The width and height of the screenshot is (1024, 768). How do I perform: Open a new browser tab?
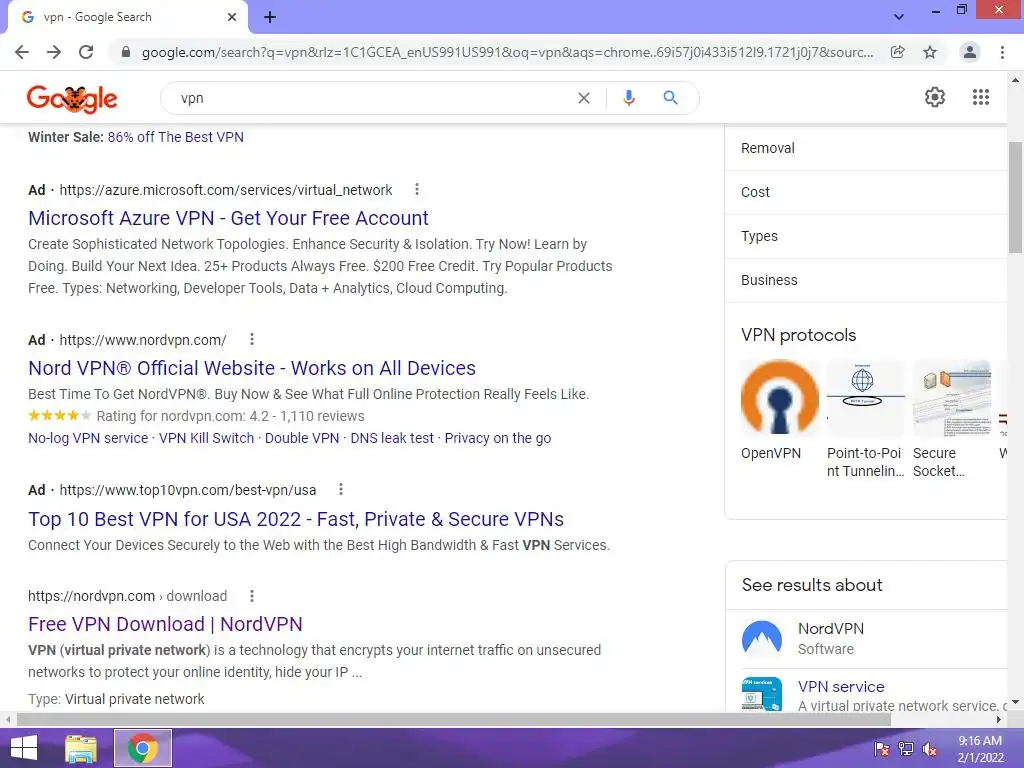(x=270, y=17)
